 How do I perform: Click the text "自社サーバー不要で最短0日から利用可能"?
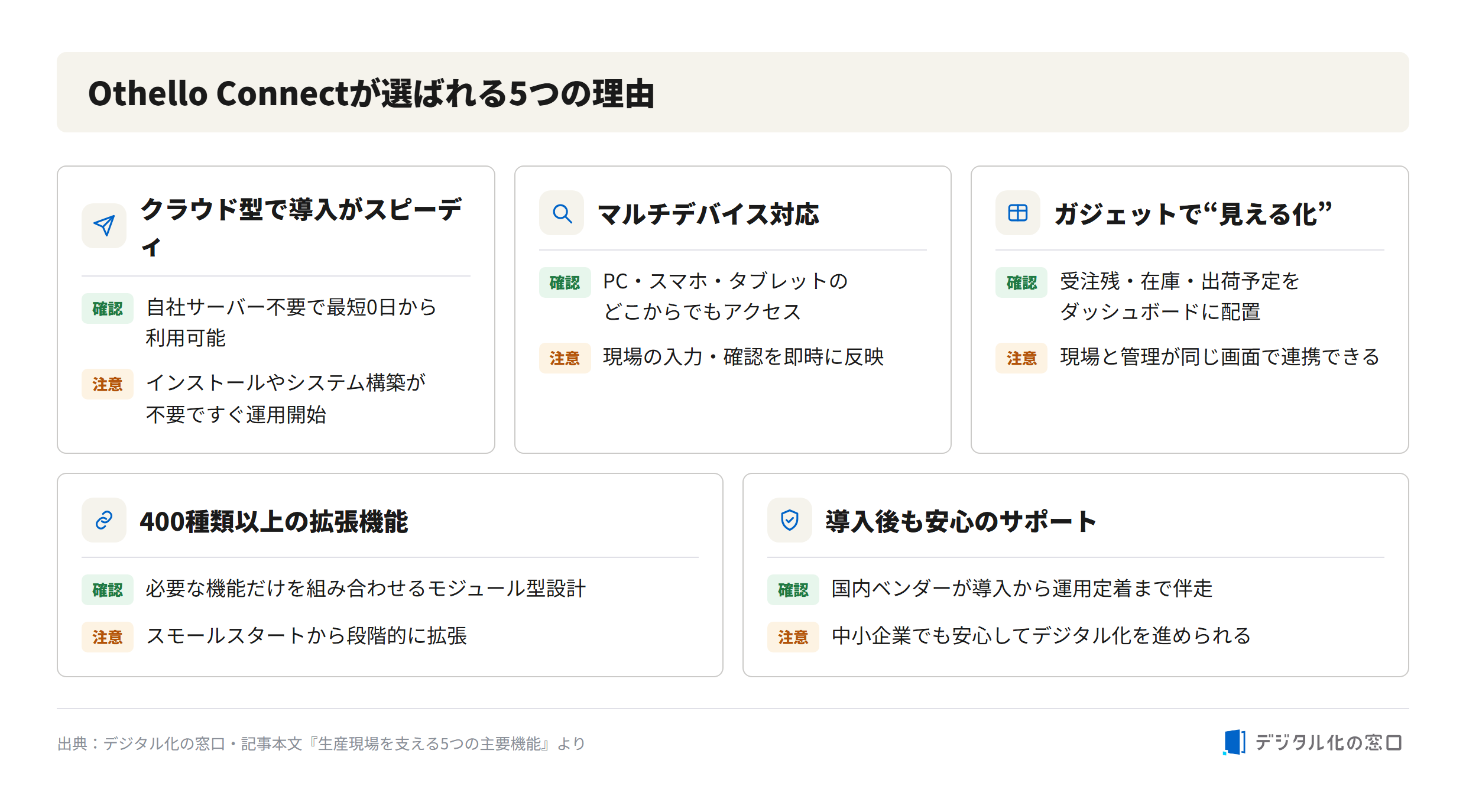pos(291,323)
